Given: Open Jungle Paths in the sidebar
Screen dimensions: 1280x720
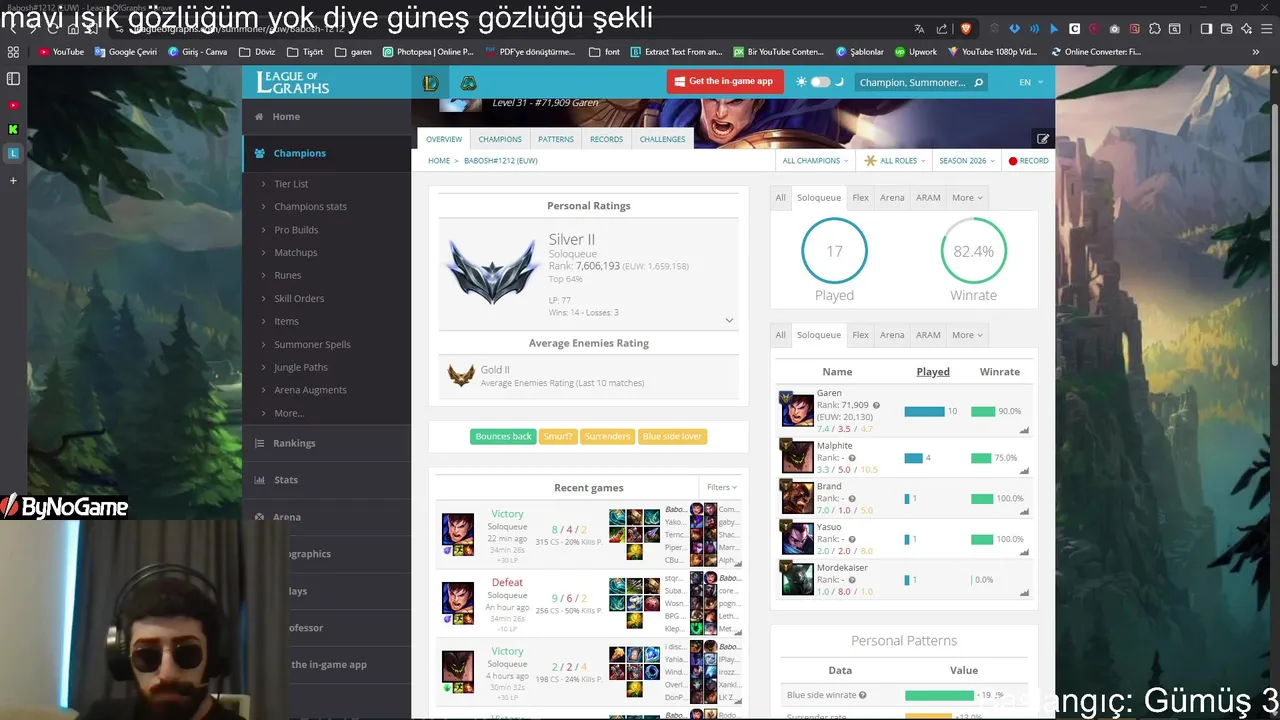Looking at the screenshot, I should click(x=301, y=367).
